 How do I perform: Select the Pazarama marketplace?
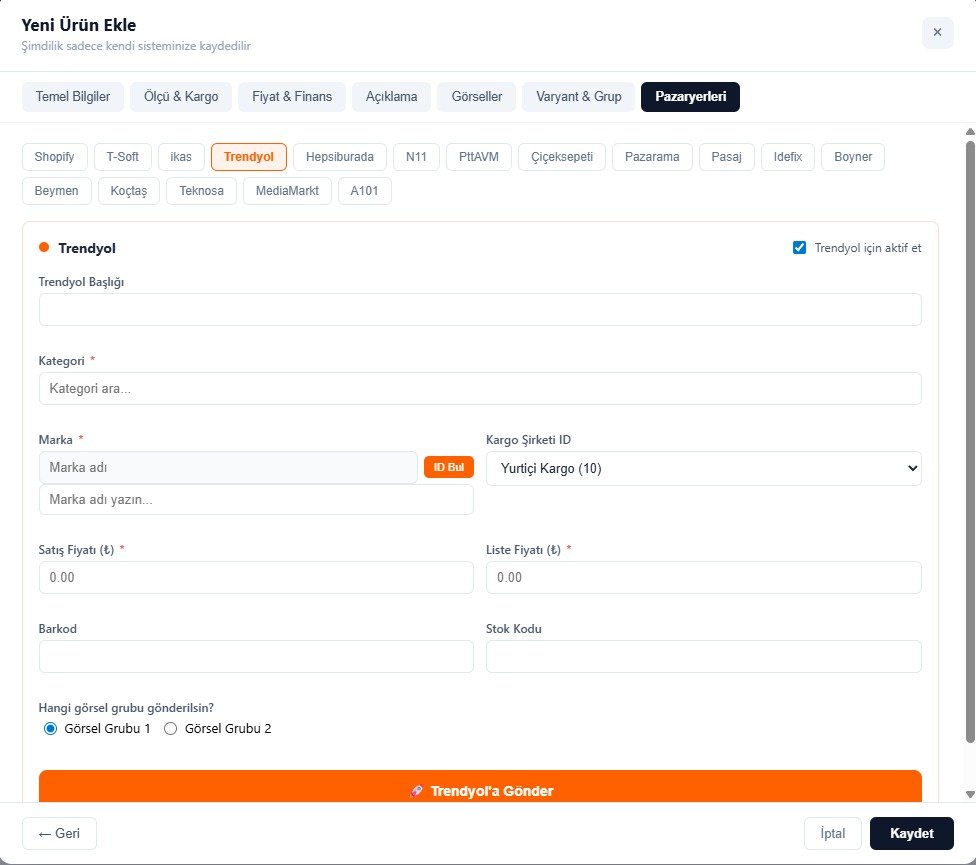652,157
